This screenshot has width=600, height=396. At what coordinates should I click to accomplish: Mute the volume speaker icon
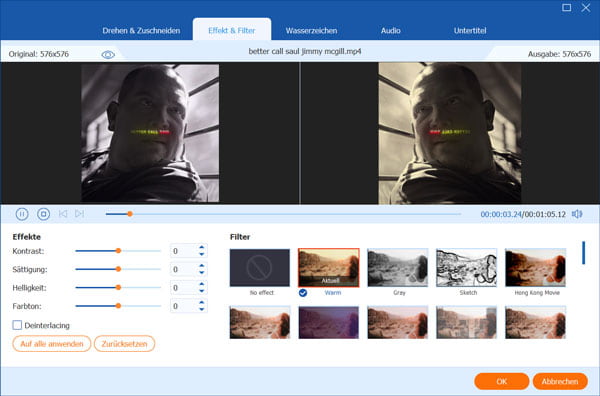click(577, 214)
